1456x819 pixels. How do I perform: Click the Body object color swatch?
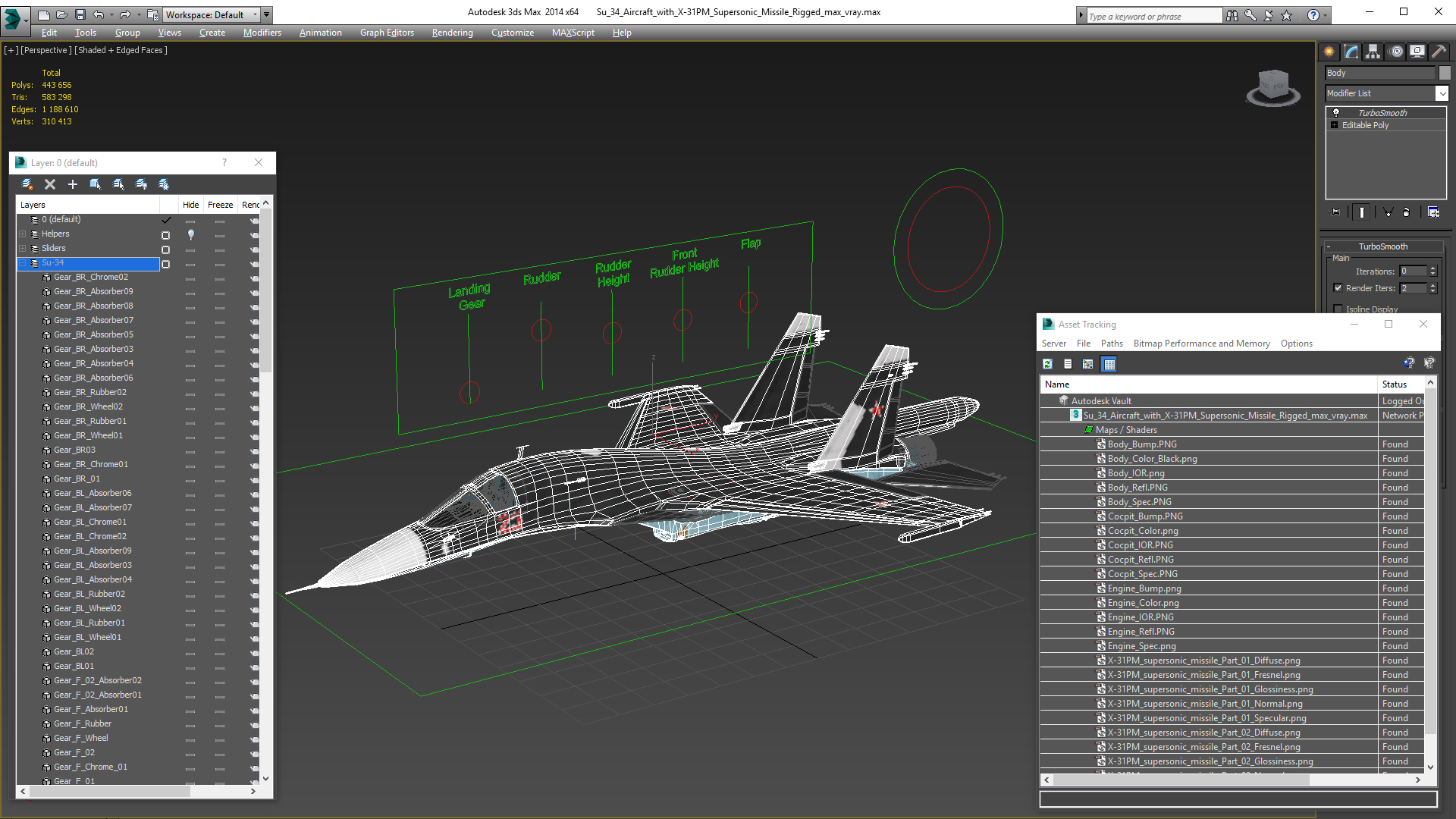click(1445, 73)
